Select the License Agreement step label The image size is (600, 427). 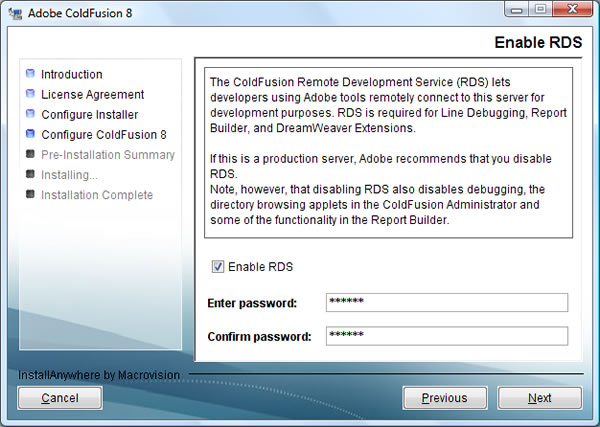coord(93,94)
